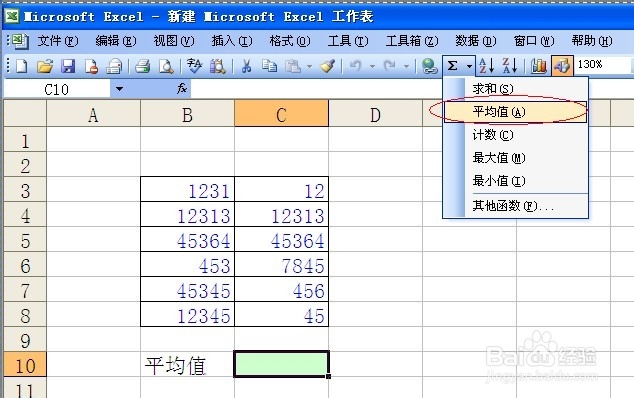Click the Format Painter brush icon
This screenshot has height=398, width=634.
tap(327, 66)
